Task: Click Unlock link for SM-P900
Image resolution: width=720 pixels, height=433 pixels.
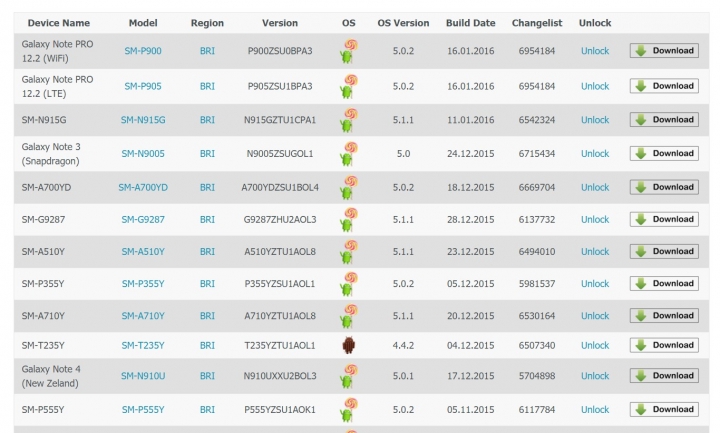Action: [x=595, y=51]
